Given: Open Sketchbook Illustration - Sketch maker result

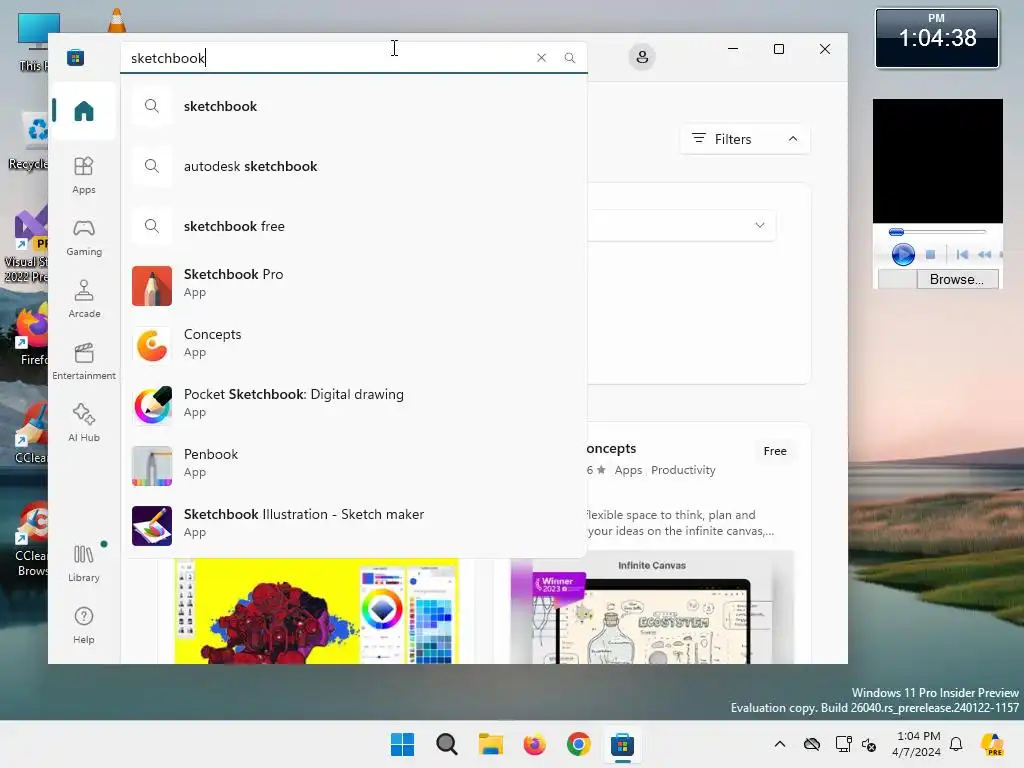Looking at the screenshot, I should coord(353,525).
